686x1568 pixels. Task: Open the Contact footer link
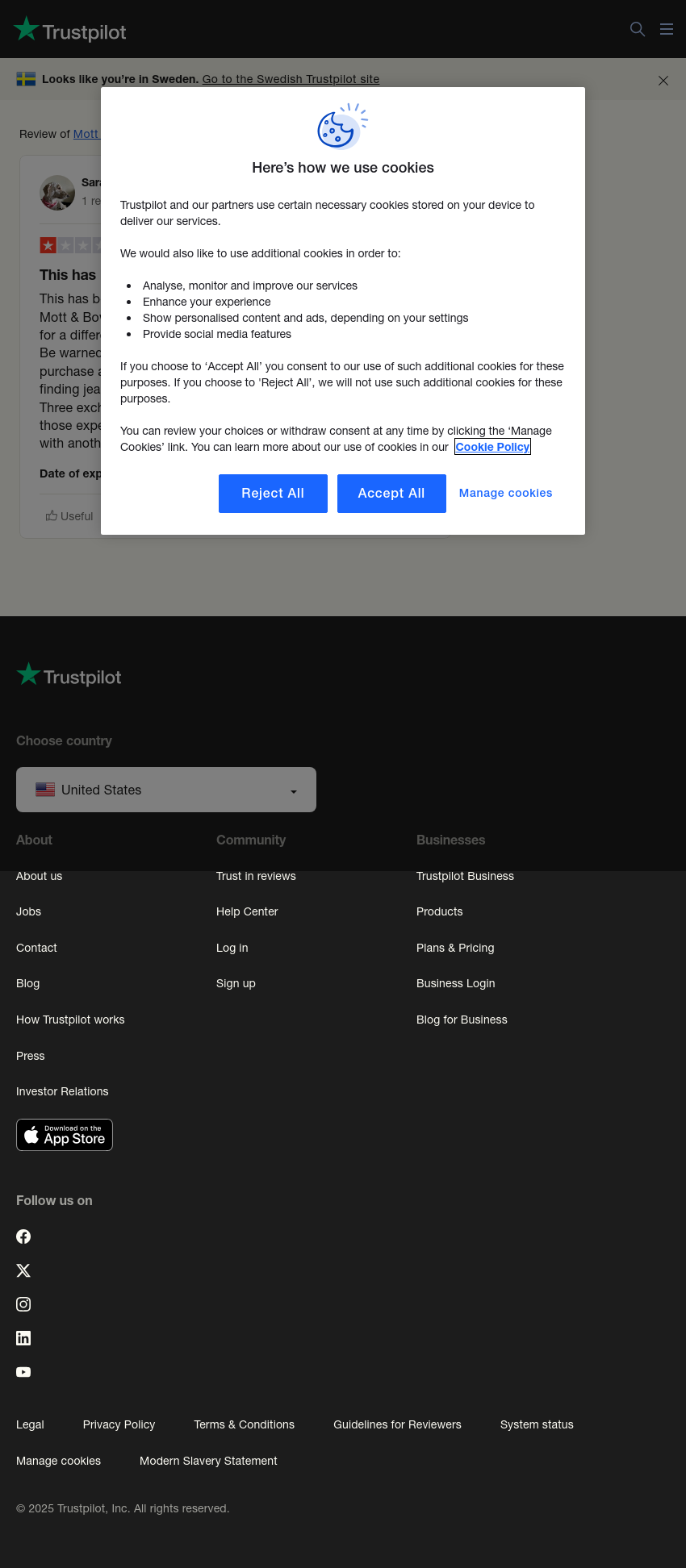point(36,948)
